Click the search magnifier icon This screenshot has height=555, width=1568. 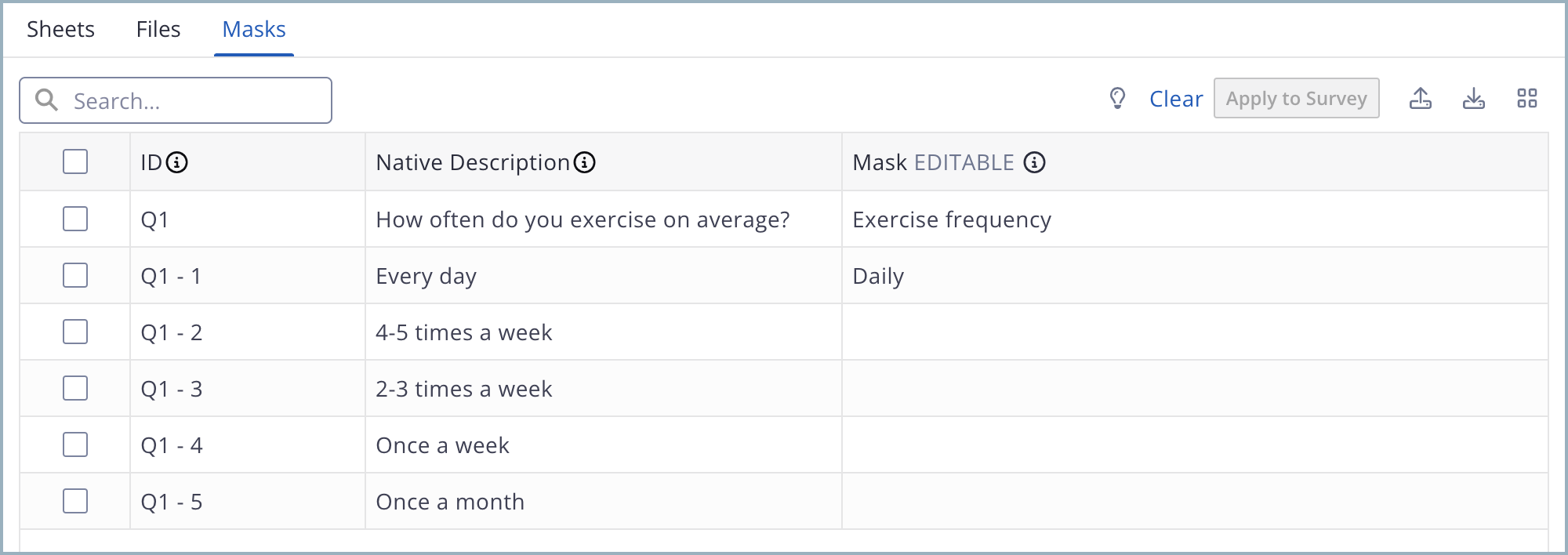46,100
